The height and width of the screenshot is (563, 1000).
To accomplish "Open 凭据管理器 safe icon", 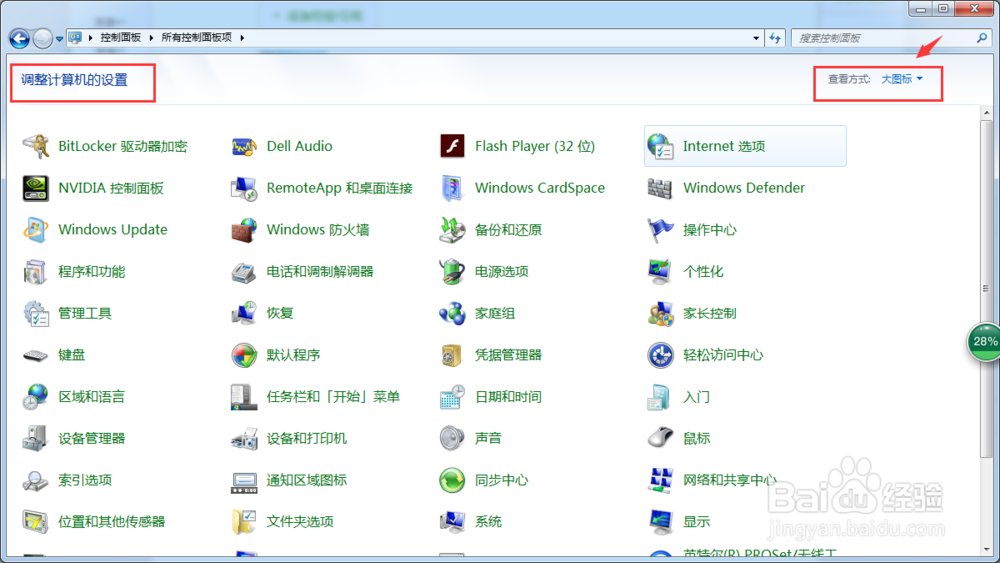I will coord(452,355).
